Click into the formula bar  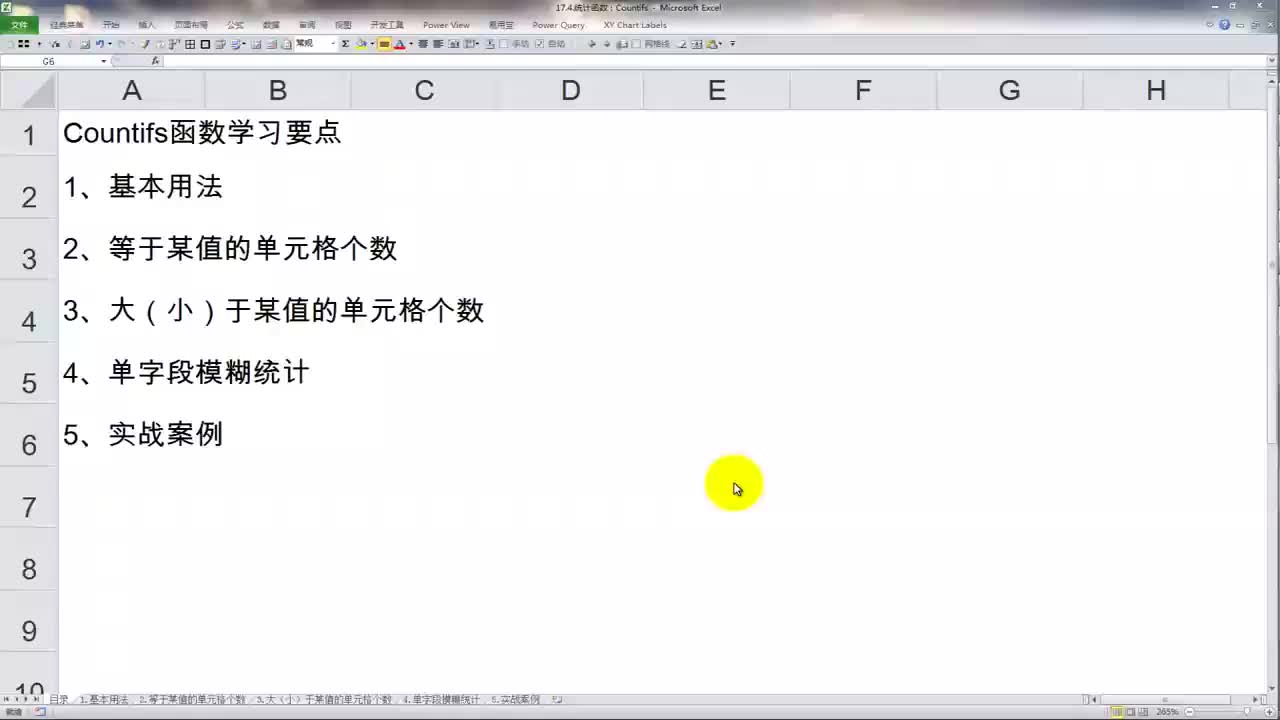715,61
